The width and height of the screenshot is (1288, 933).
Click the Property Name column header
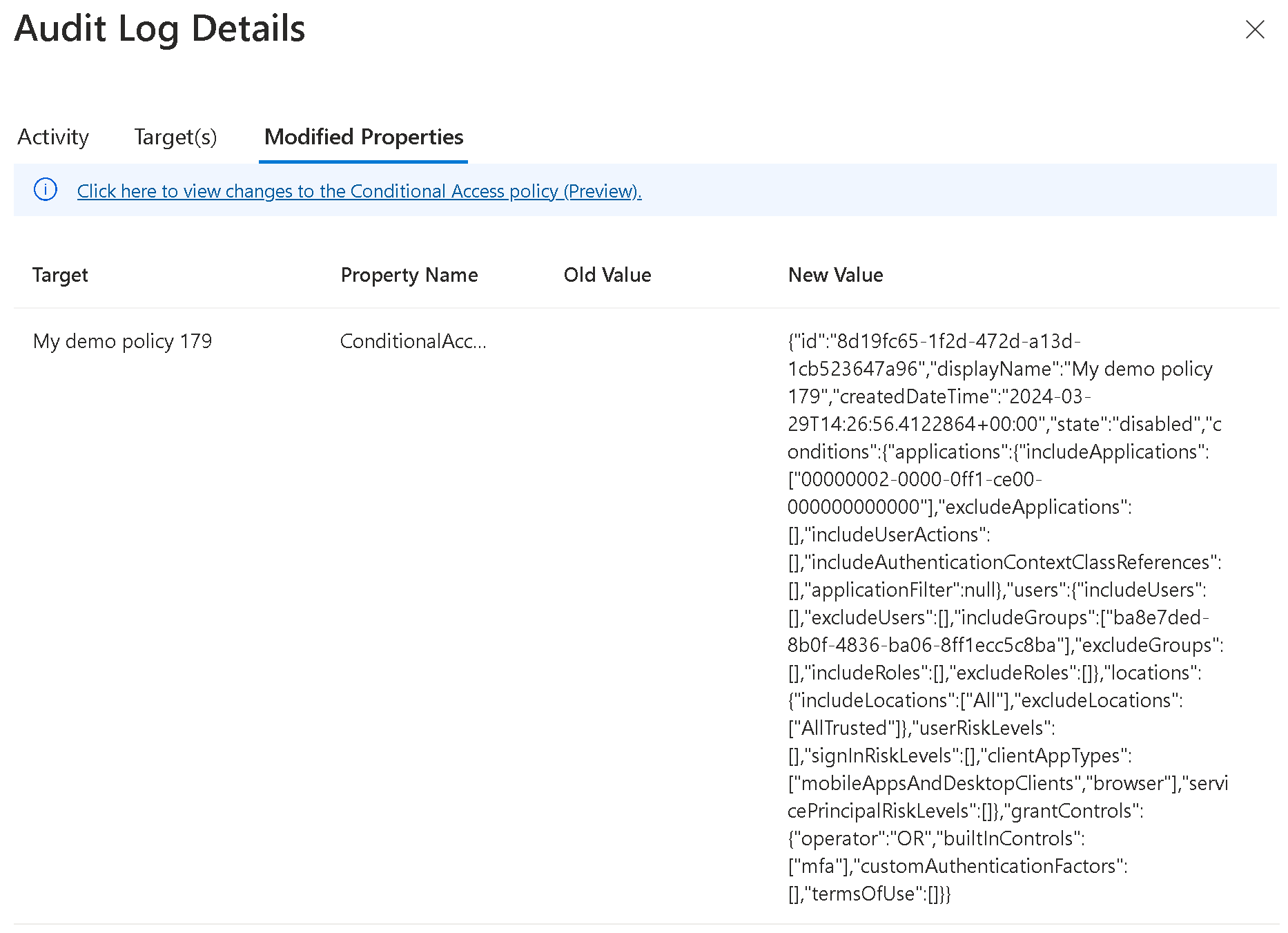click(x=409, y=275)
